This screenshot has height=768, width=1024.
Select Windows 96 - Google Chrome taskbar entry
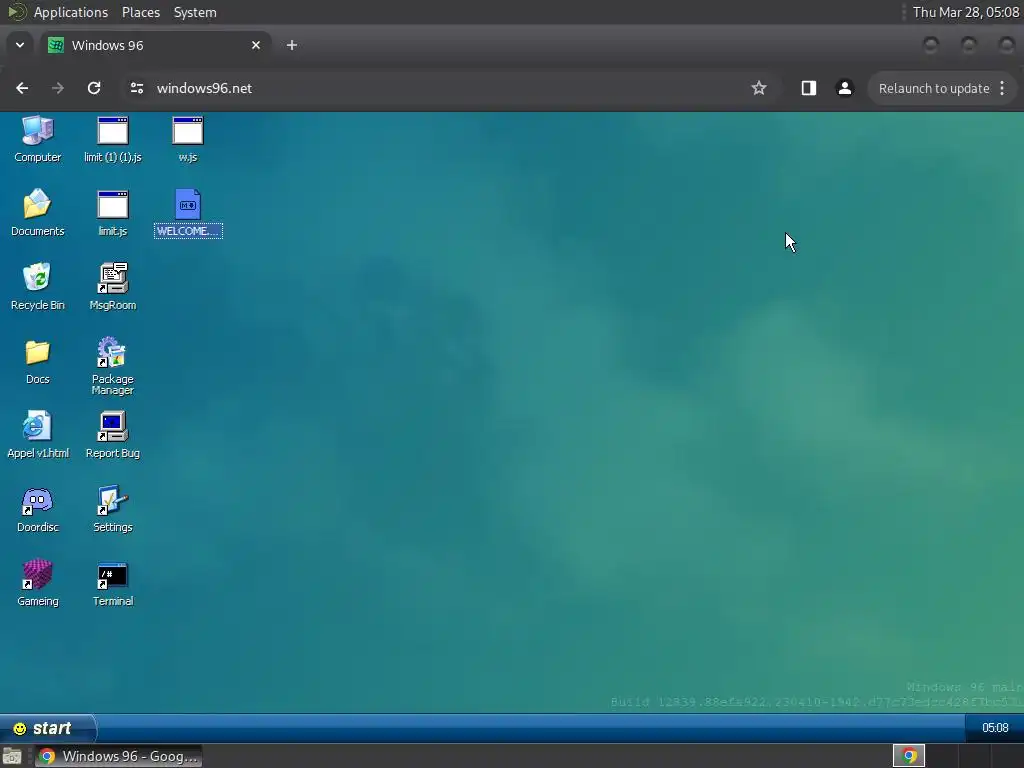[118, 756]
